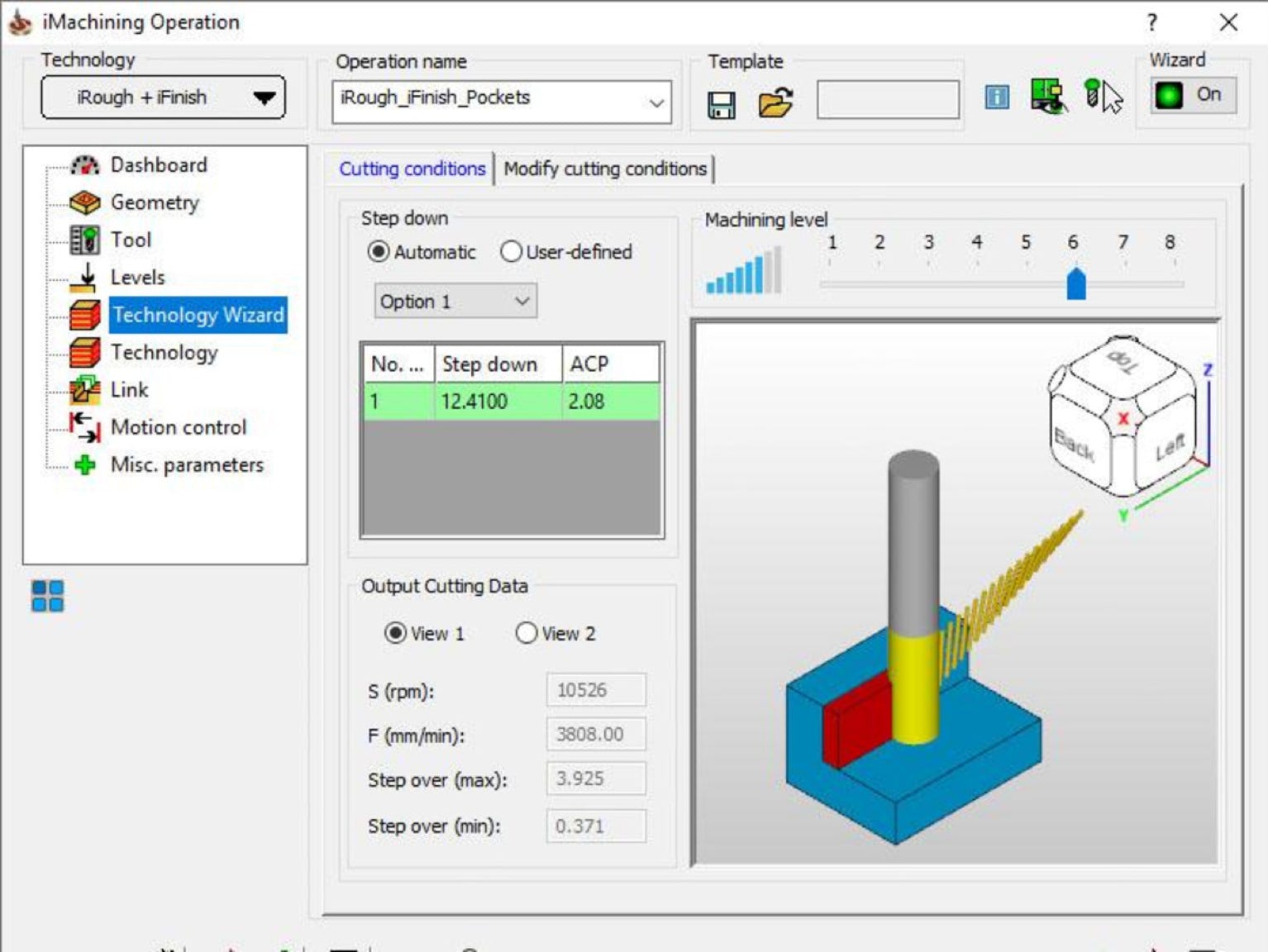Screen dimensions: 1268x952
Task: Click the No. column header
Action: tap(399, 364)
